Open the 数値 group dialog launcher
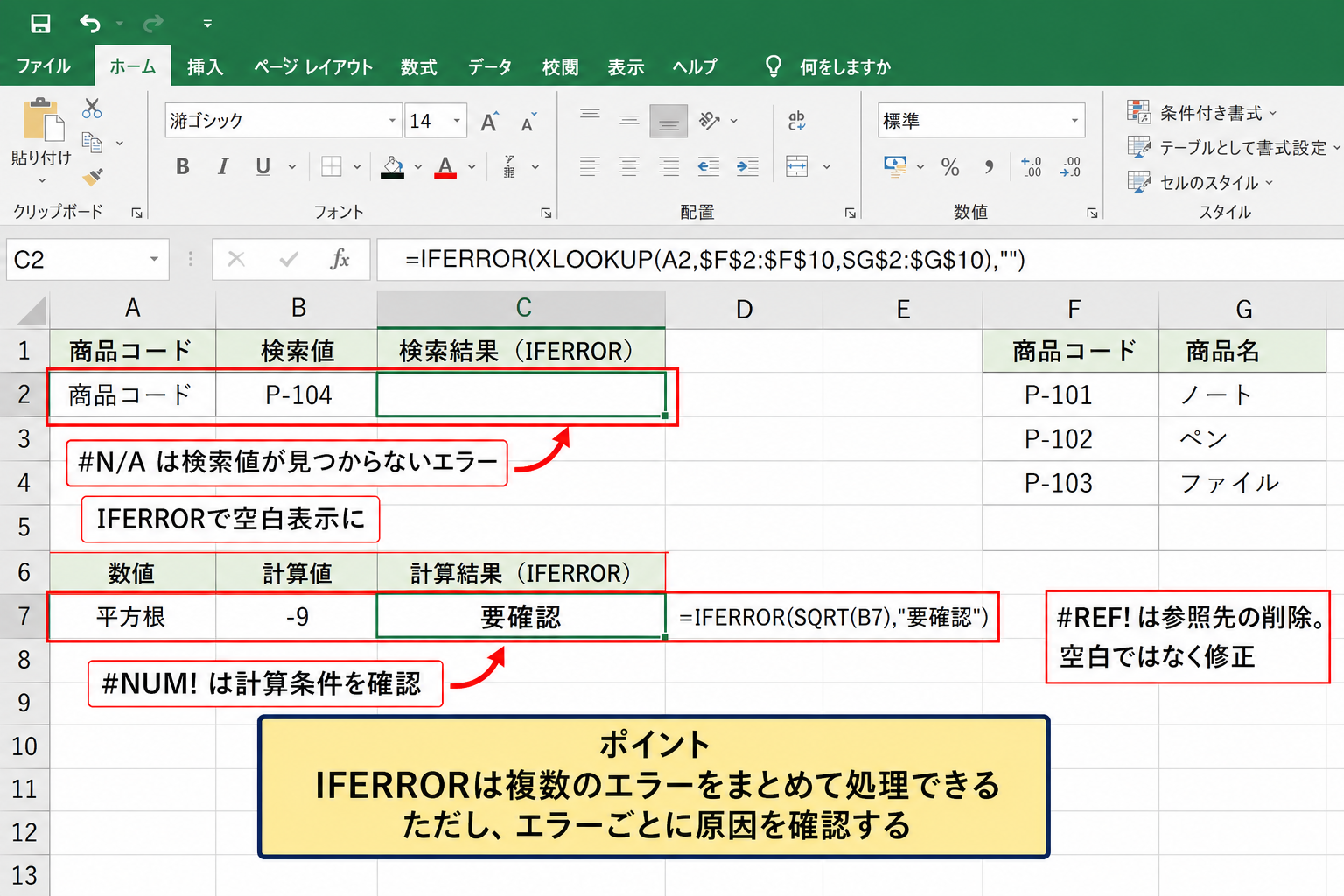 click(x=1092, y=213)
